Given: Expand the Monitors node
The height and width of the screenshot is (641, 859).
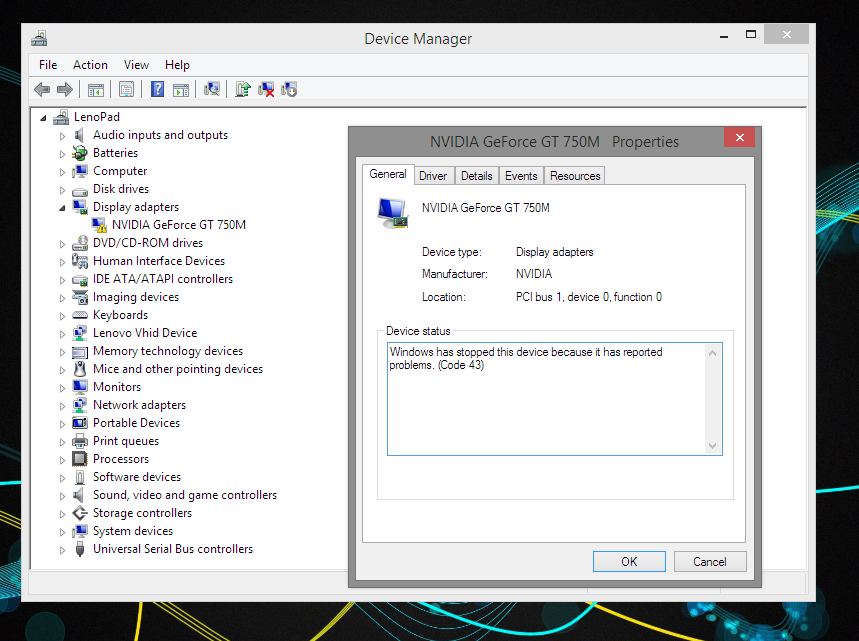Looking at the screenshot, I should click(x=62, y=387).
